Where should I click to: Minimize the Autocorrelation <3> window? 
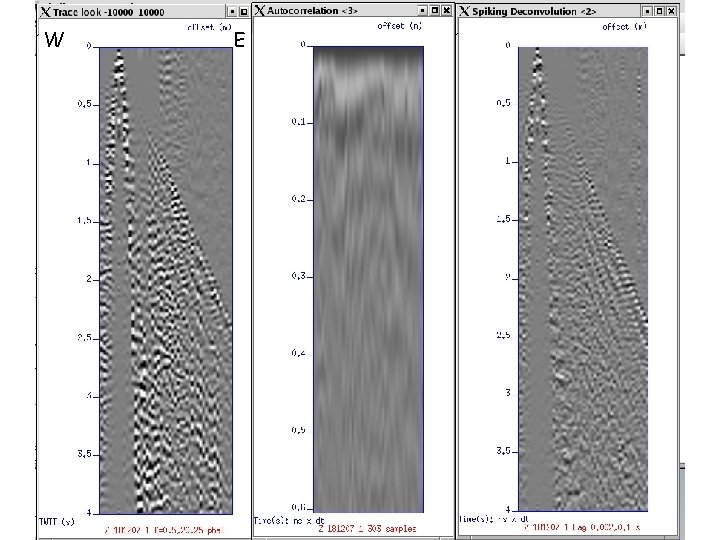[423, 11]
